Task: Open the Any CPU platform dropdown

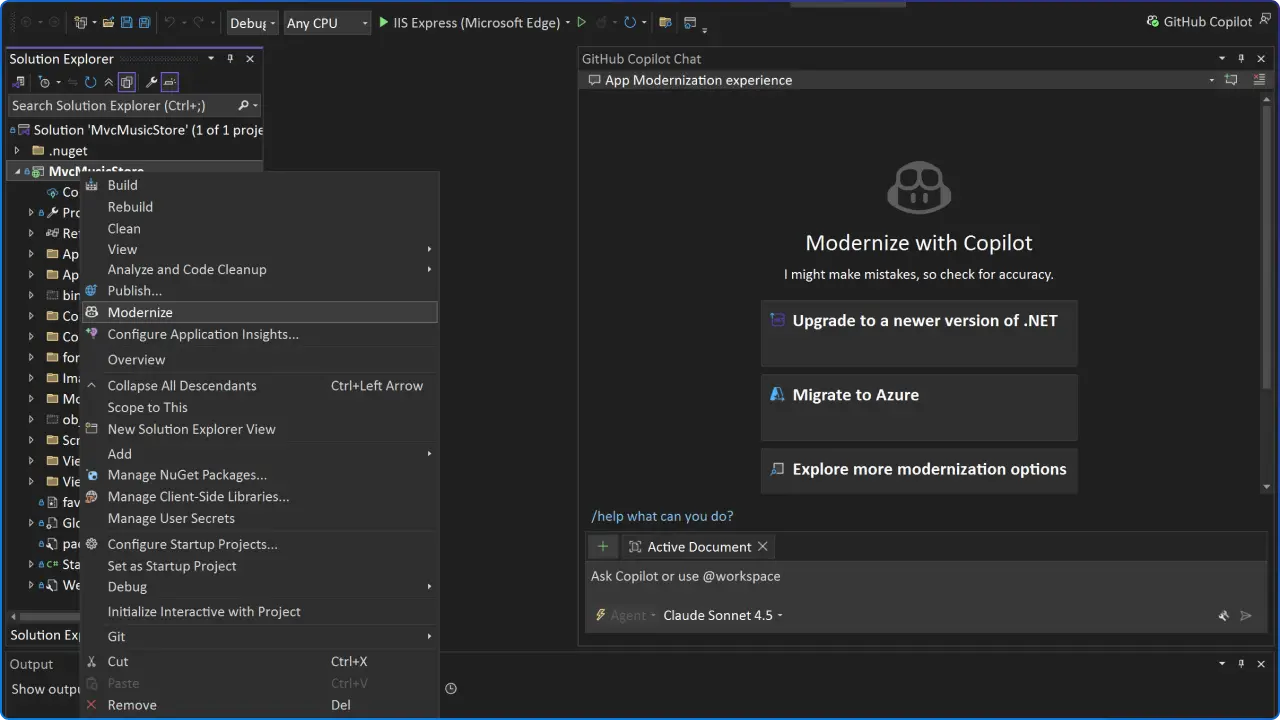Action: [327, 23]
